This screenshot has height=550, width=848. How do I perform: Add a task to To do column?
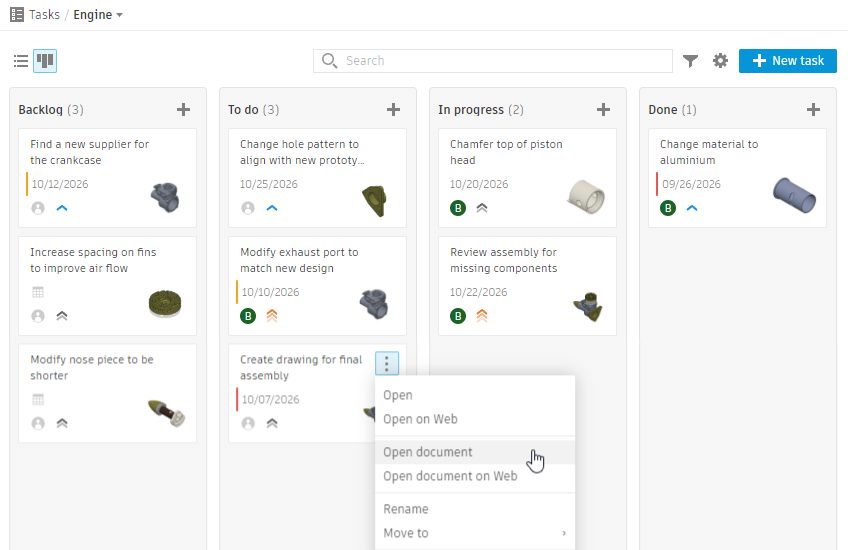(393, 110)
